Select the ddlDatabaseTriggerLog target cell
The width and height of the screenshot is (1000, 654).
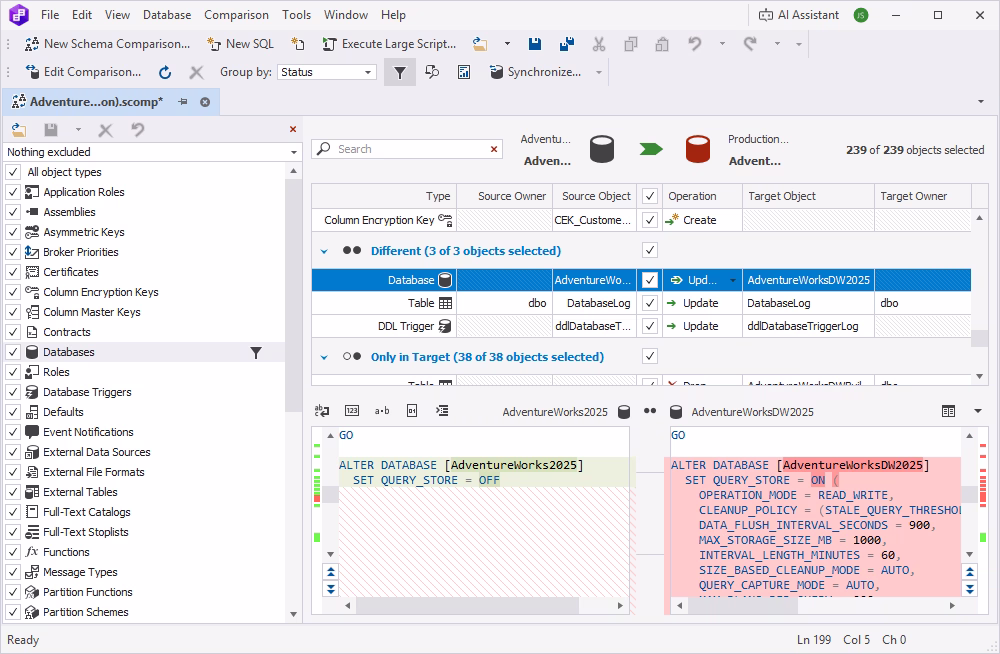(807, 326)
